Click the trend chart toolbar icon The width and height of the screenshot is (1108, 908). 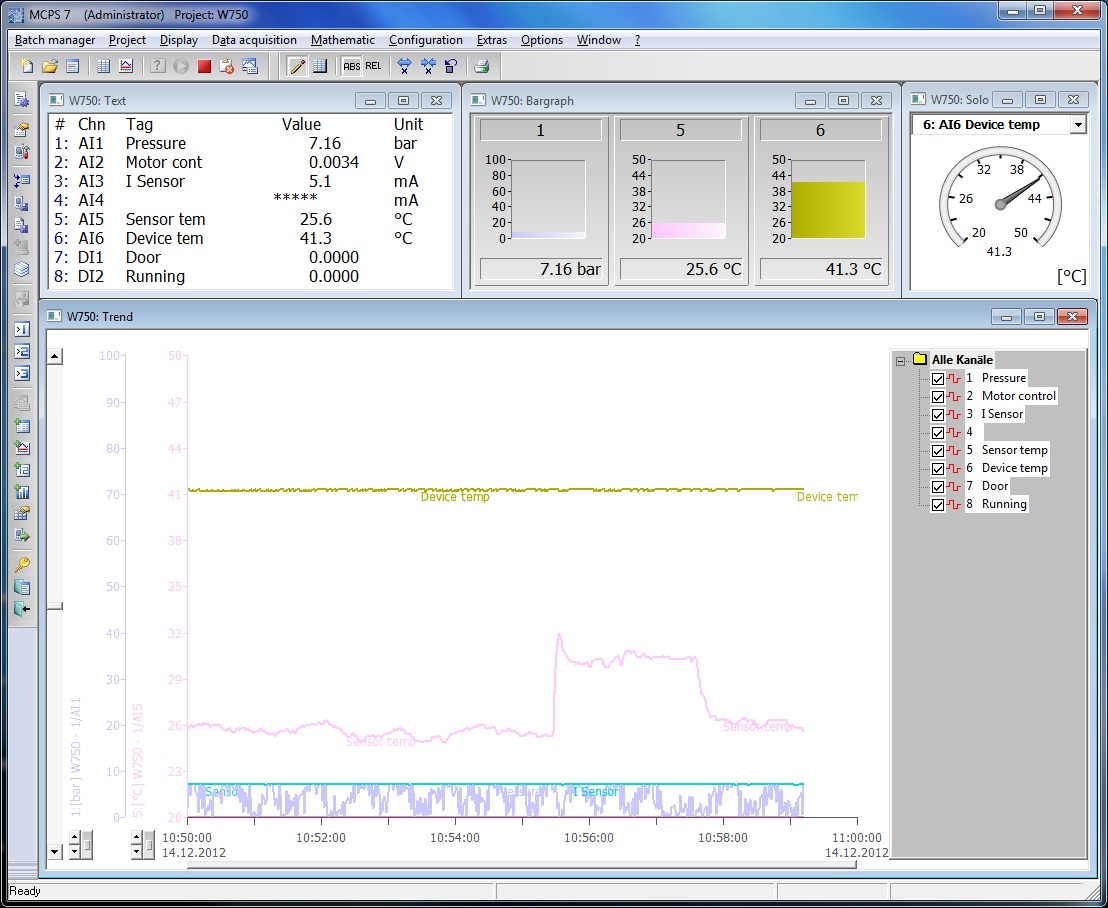(x=126, y=66)
